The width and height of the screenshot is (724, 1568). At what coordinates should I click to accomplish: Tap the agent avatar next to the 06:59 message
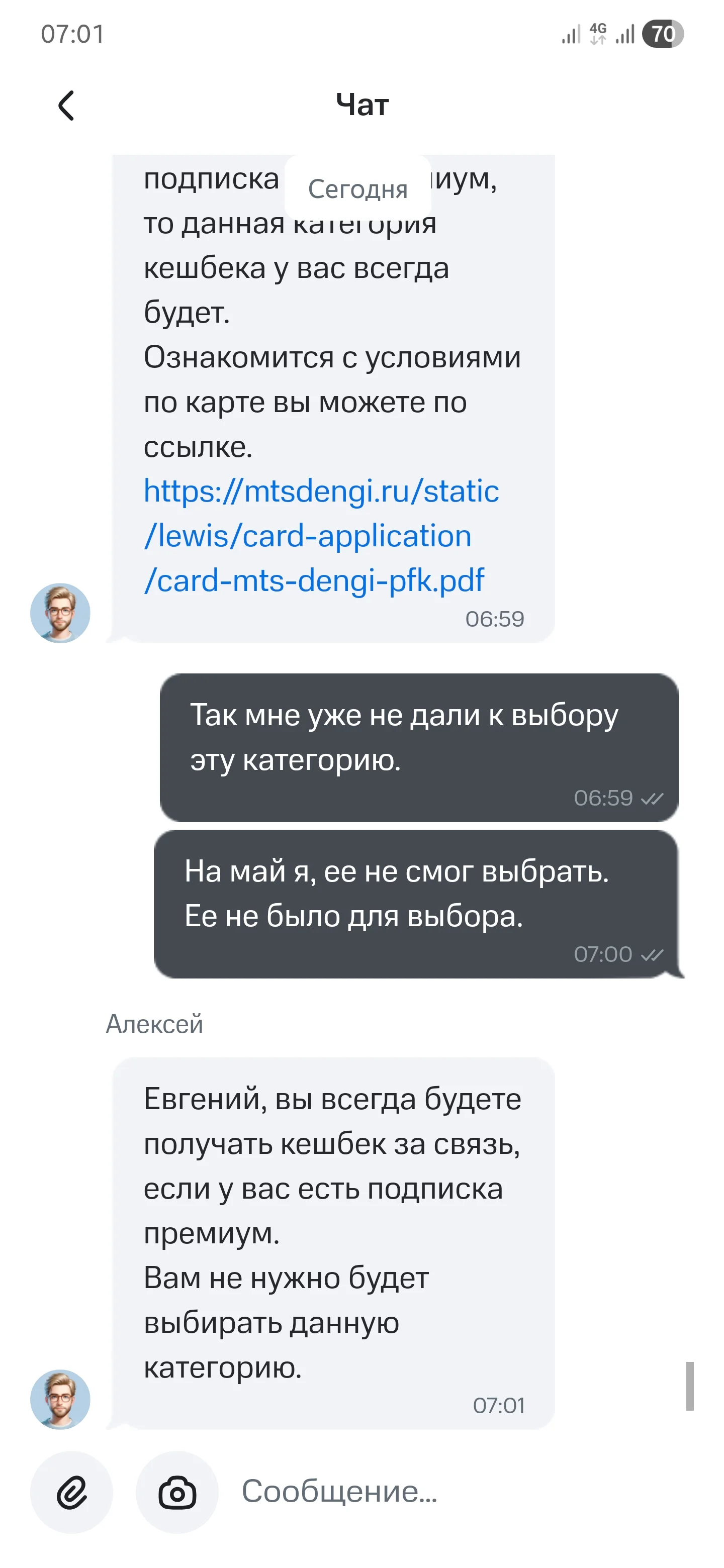(60, 612)
